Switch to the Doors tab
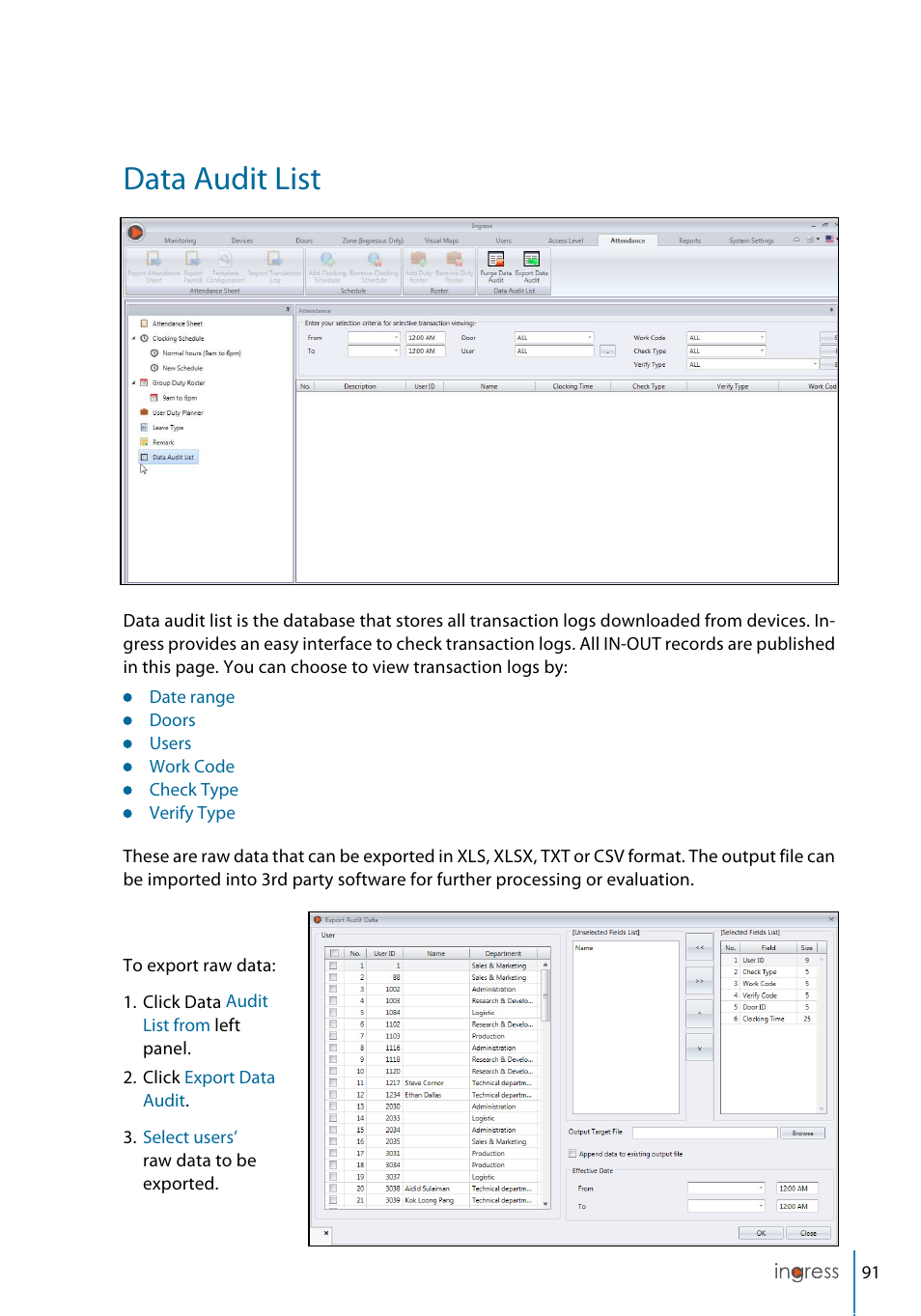 pyautogui.click(x=304, y=240)
